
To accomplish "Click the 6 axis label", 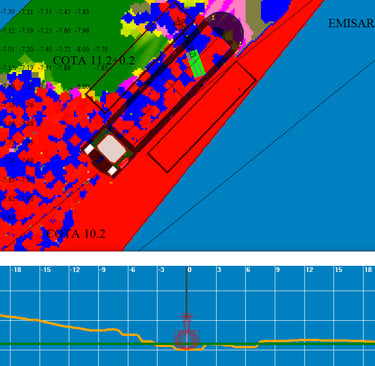I will [x=248, y=269].
